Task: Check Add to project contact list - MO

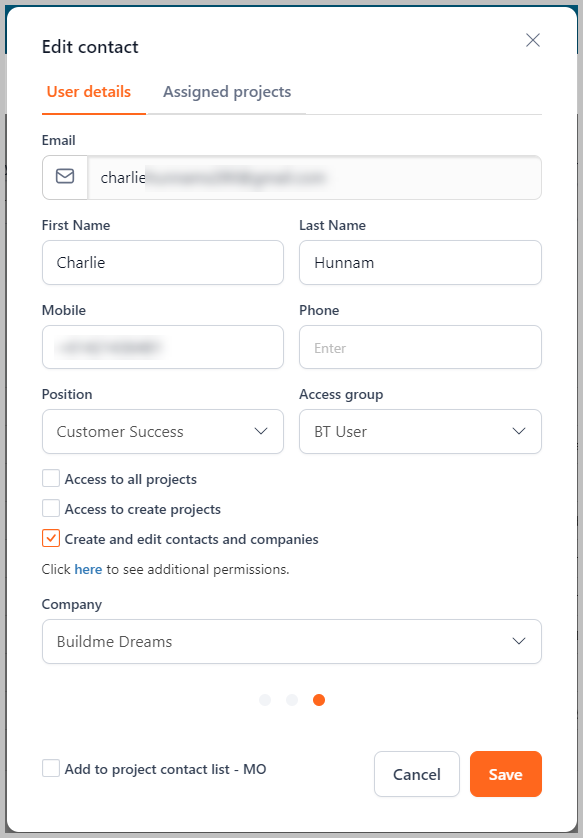Action: (51, 769)
